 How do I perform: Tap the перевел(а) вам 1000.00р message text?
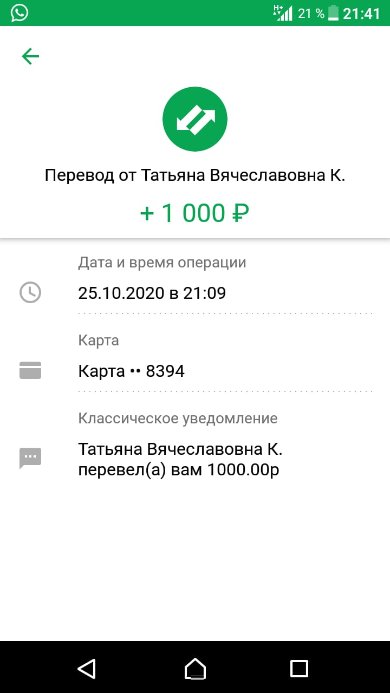179,471
